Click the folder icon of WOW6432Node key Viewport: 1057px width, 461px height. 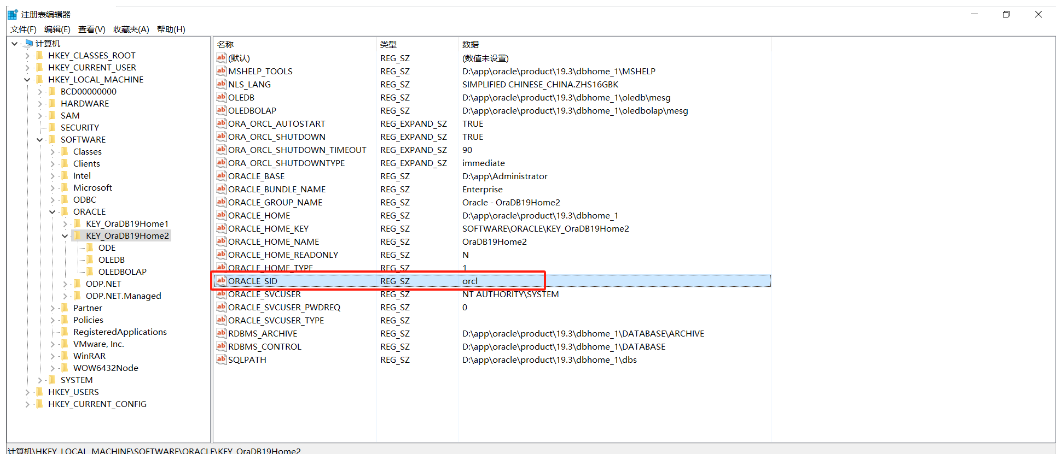point(65,368)
